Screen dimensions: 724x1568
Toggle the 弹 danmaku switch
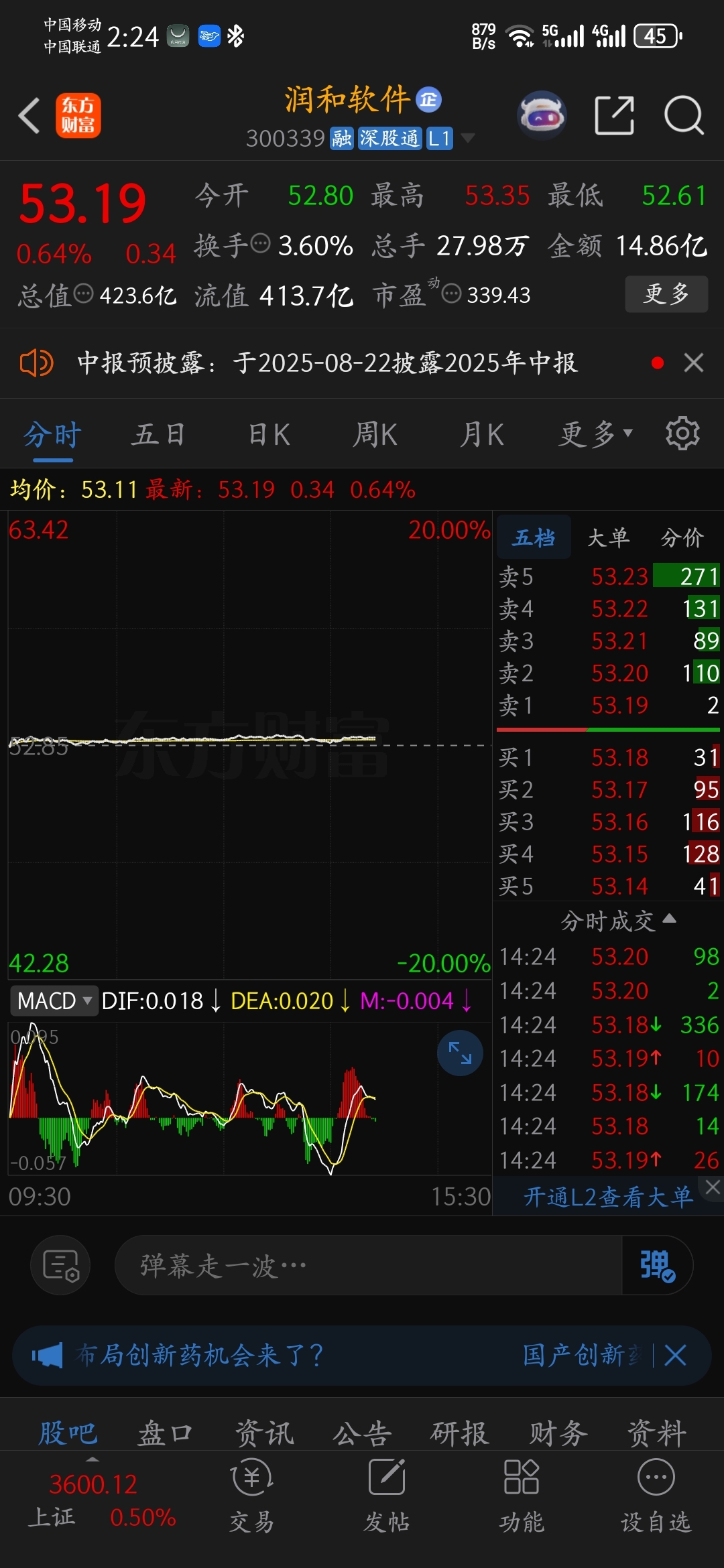click(x=657, y=1266)
